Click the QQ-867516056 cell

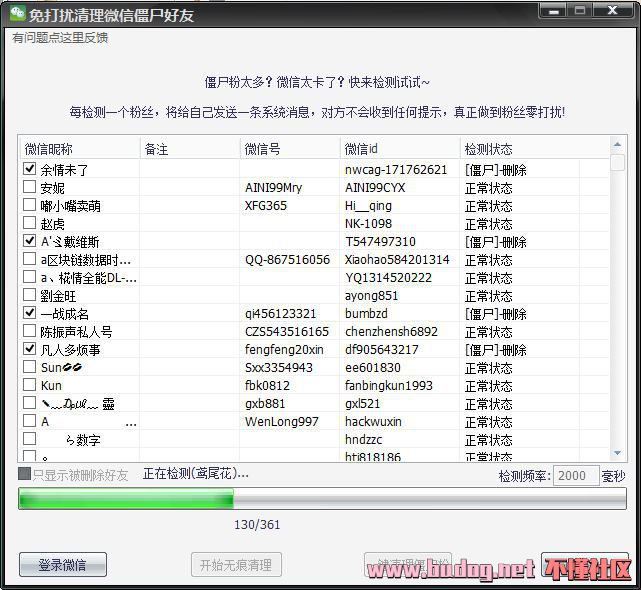287,260
